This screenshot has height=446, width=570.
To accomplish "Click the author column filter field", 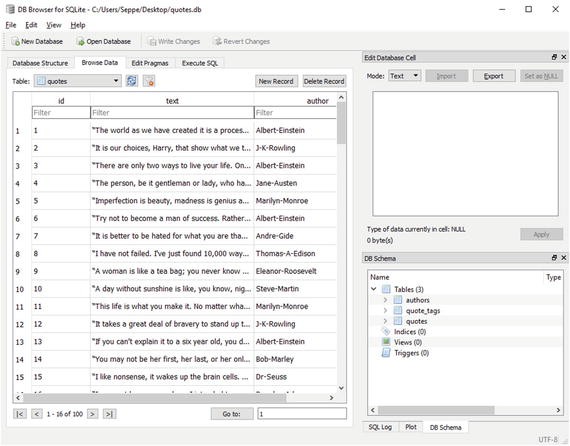I will 295,113.
